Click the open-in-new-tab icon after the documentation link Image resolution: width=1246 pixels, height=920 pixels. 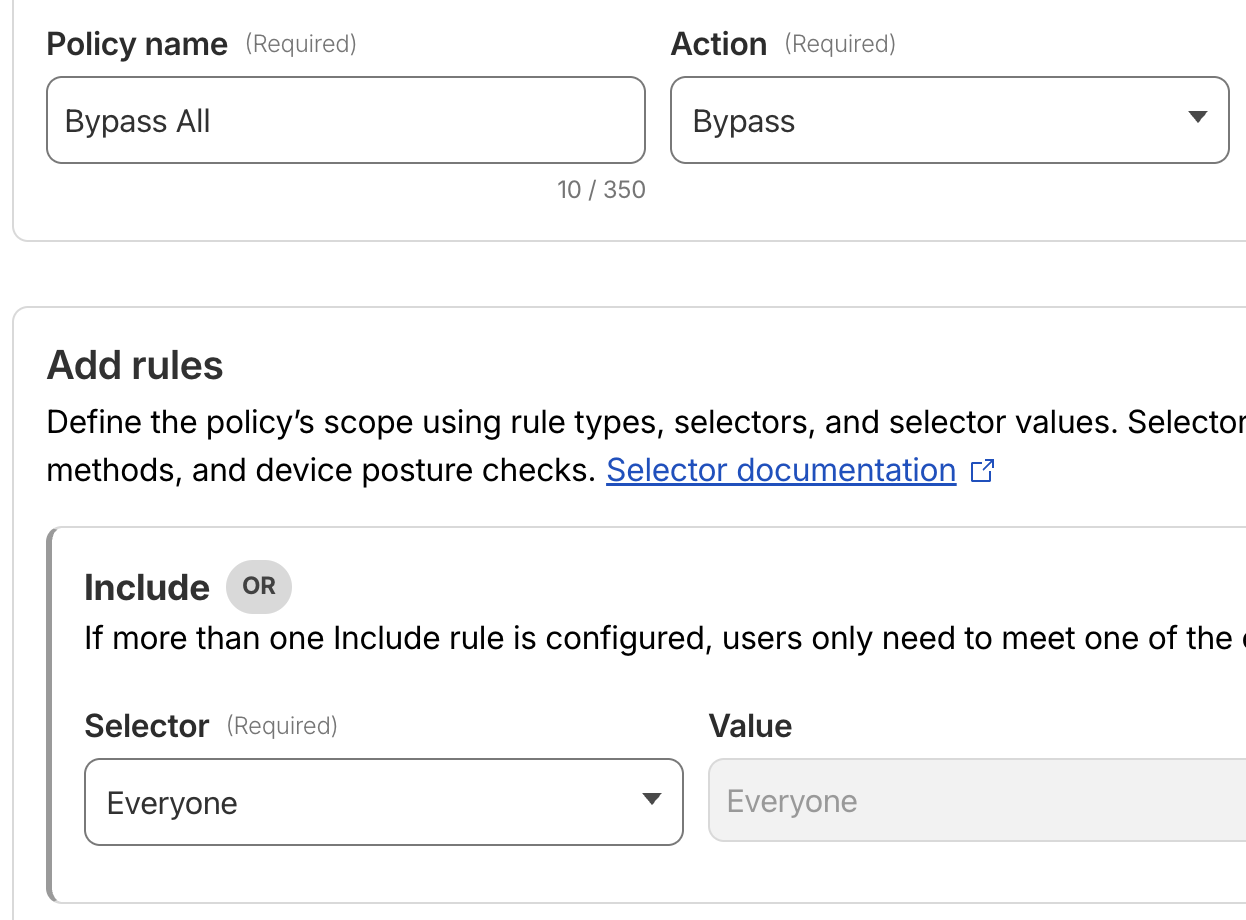(984, 469)
